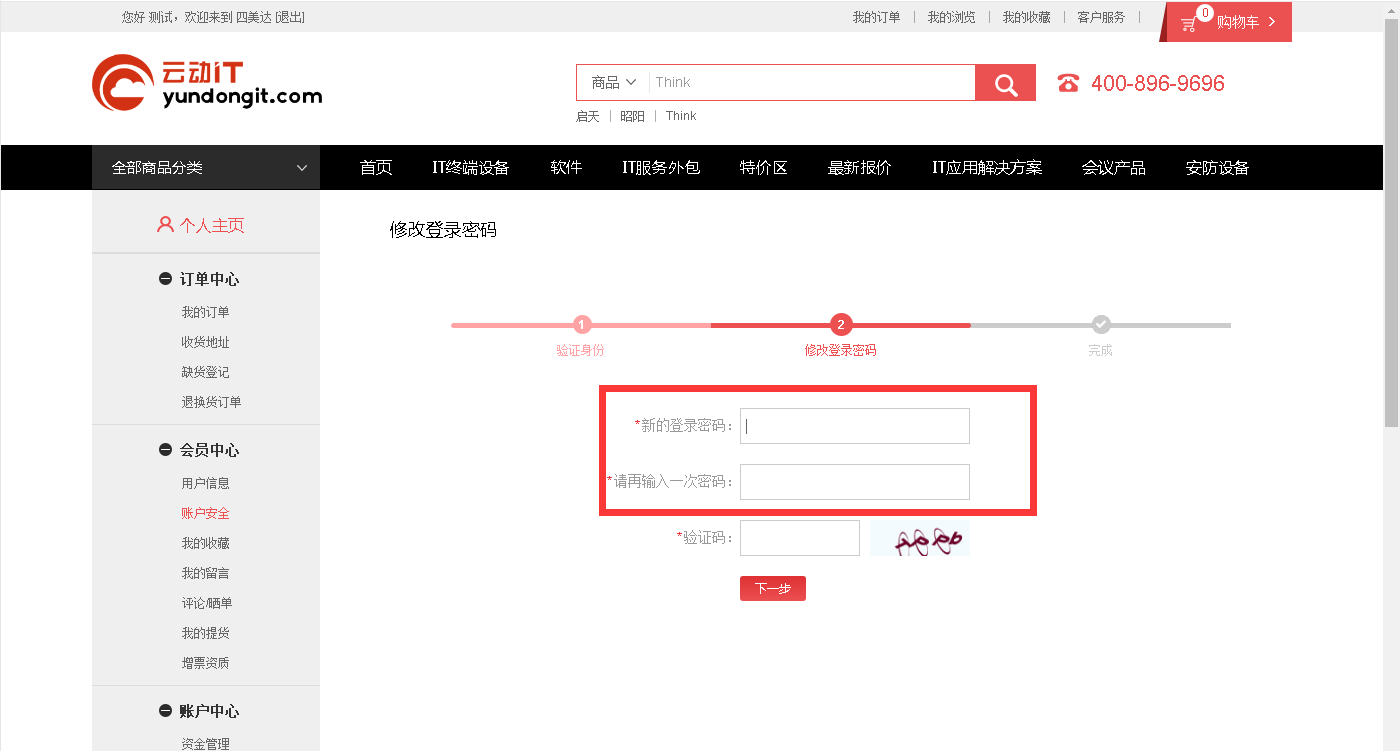Screen dimensions: 1400x751
Task: Focus the 请再输入一次密码 input field
Action: pos(854,482)
